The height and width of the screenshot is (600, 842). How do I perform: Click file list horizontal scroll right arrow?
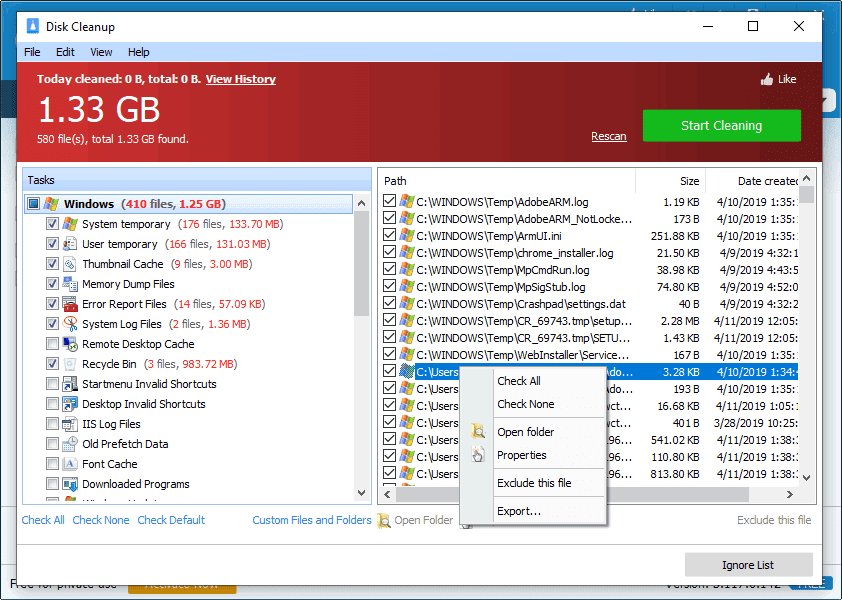pyautogui.click(x=789, y=494)
